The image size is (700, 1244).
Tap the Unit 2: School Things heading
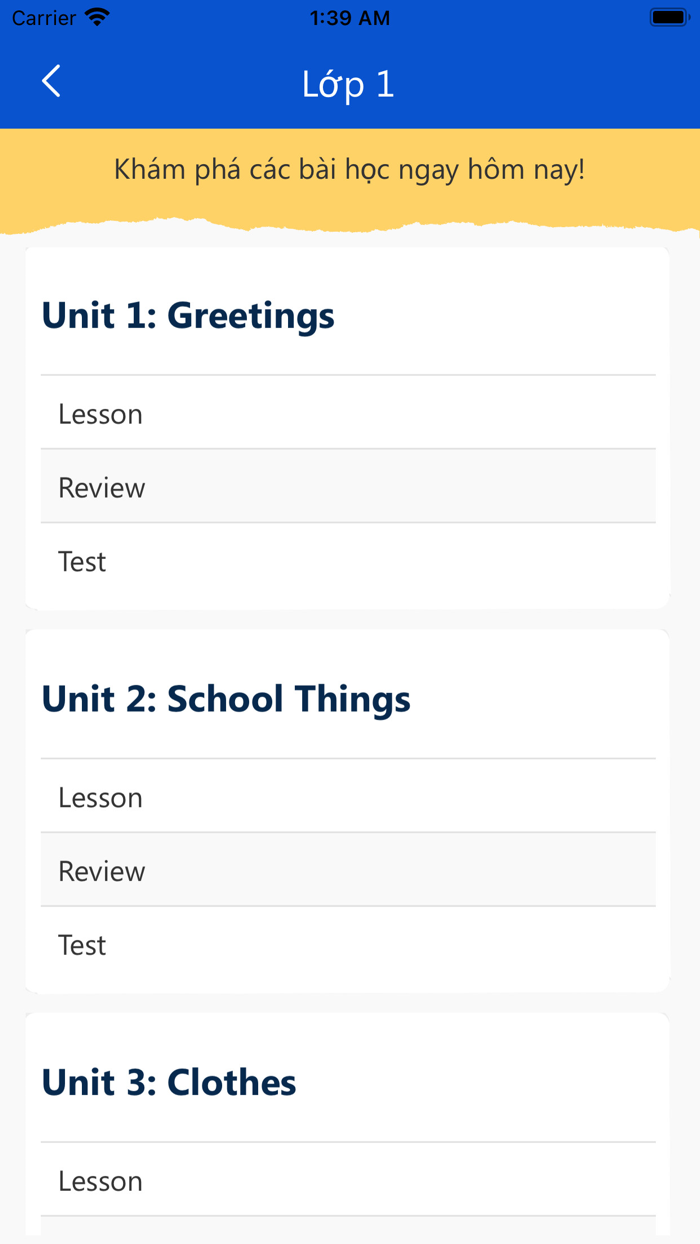[x=226, y=699]
